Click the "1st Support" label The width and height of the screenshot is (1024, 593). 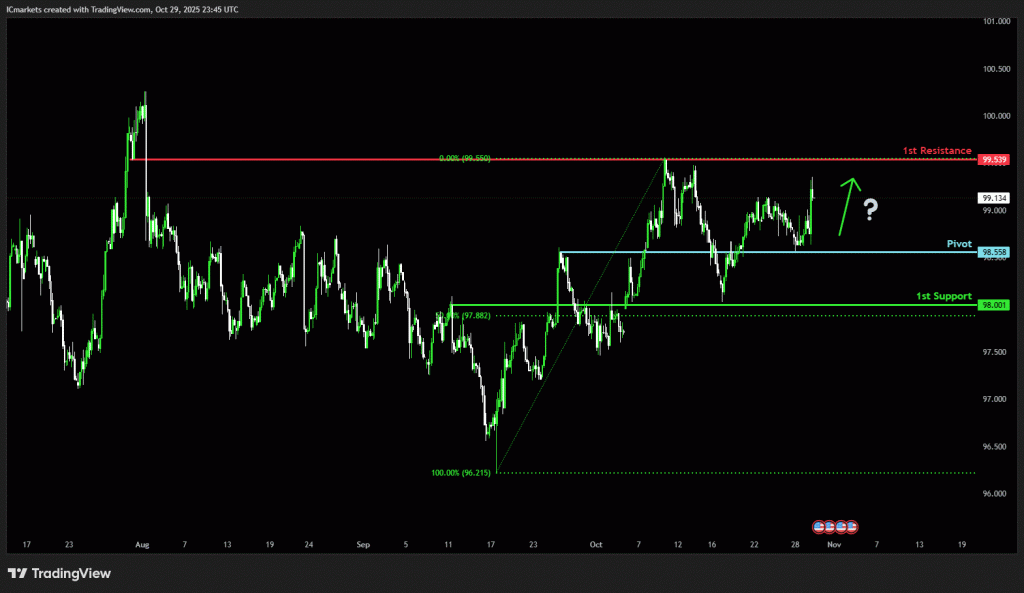(943, 296)
